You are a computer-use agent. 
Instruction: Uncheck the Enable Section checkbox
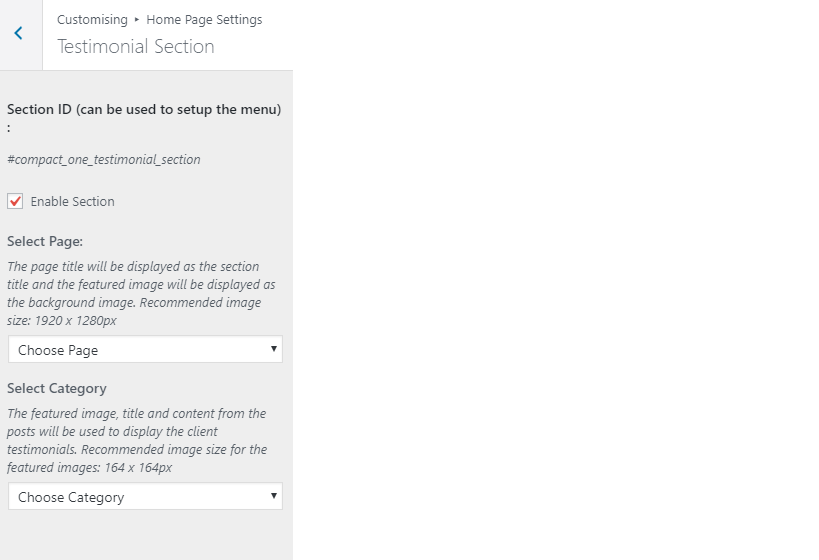click(x=15, y=201)
